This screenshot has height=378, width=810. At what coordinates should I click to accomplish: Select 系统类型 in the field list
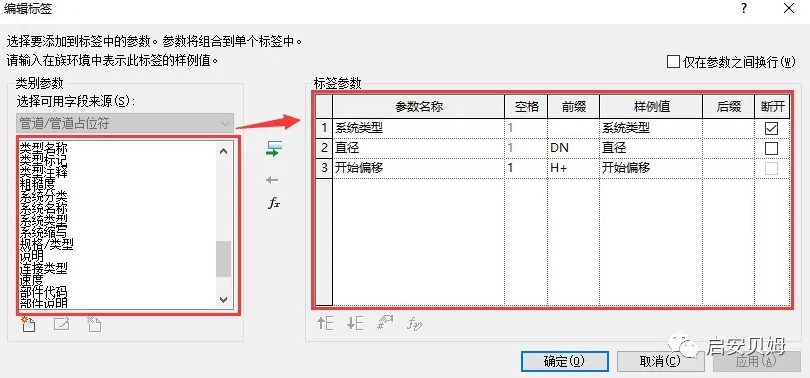click(x=44, y=220)
